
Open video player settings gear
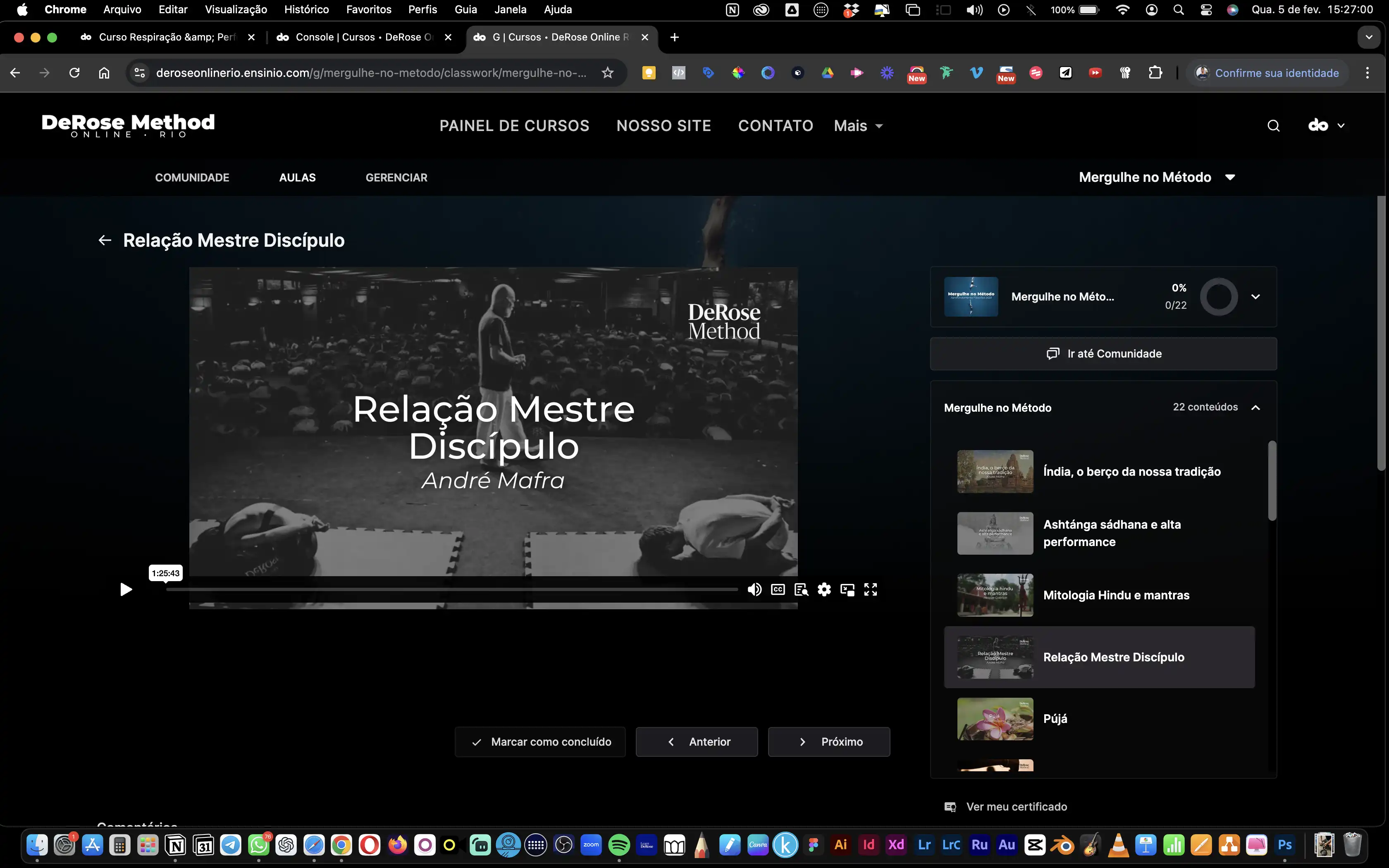point(824,589)
